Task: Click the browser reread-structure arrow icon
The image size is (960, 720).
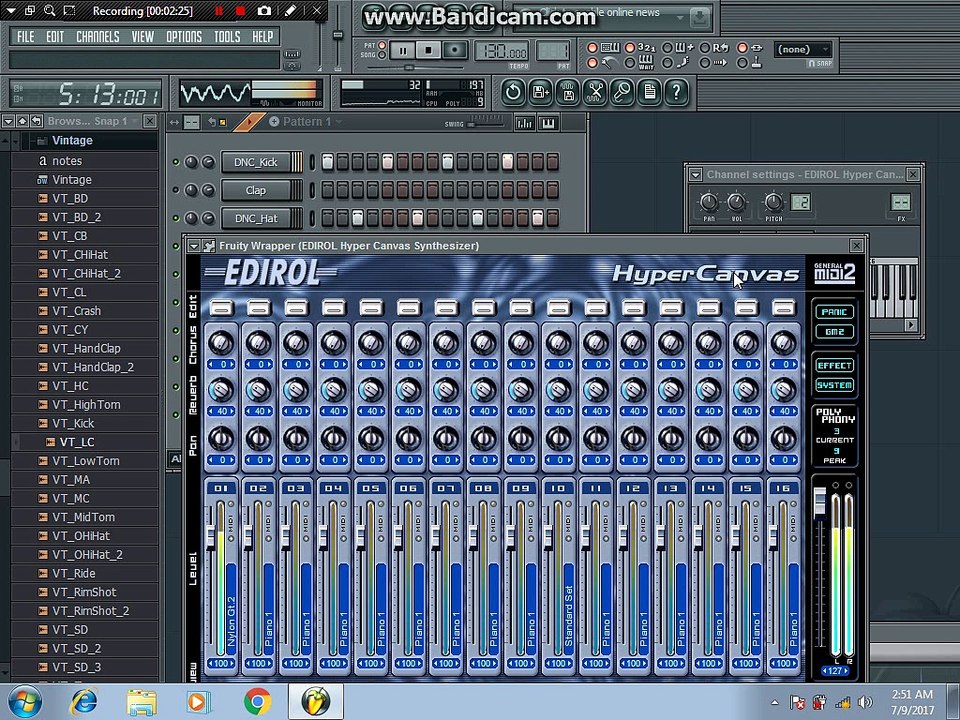Action: coord(37,121)
